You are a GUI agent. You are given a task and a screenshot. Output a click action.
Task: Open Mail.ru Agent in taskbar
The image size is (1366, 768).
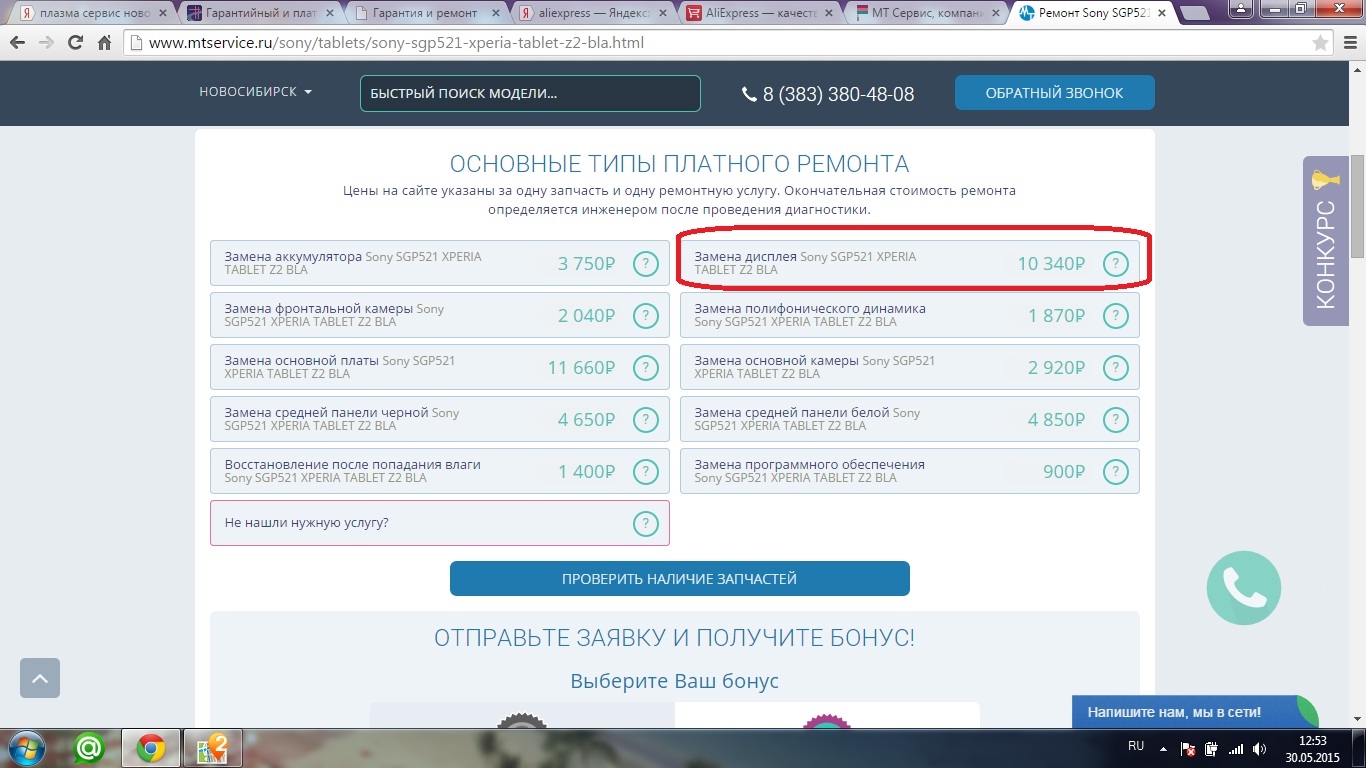[x=90, y=748]
